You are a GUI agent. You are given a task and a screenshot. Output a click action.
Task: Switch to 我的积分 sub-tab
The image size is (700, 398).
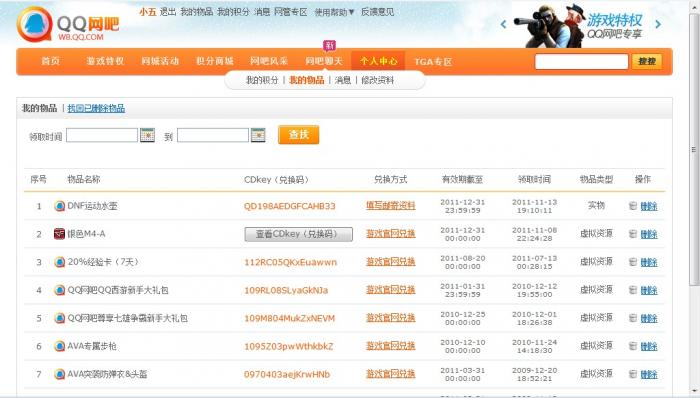point(262,80)
